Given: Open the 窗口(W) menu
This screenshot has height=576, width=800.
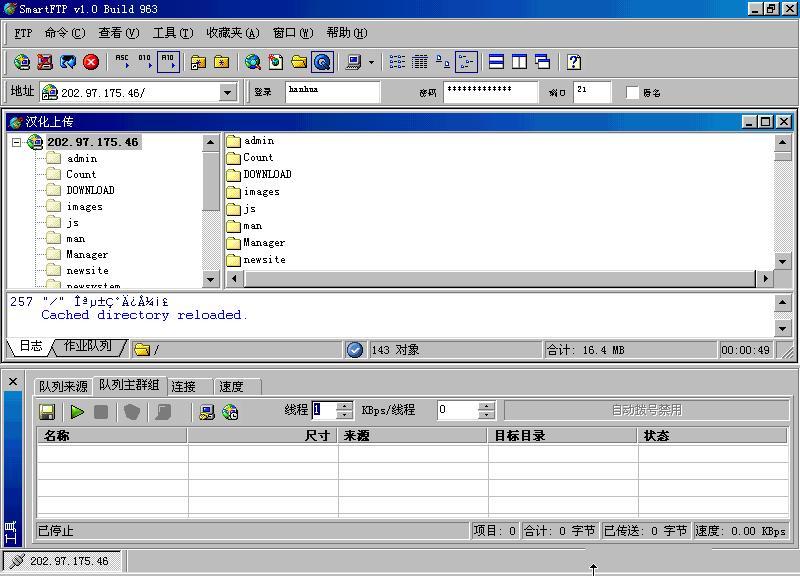Looking at the screenshot, I should (293, 33).
